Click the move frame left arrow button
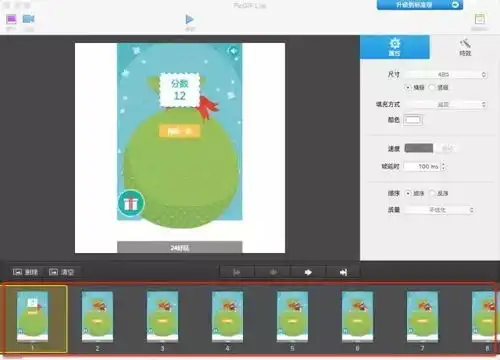 (x=273, y=272)
